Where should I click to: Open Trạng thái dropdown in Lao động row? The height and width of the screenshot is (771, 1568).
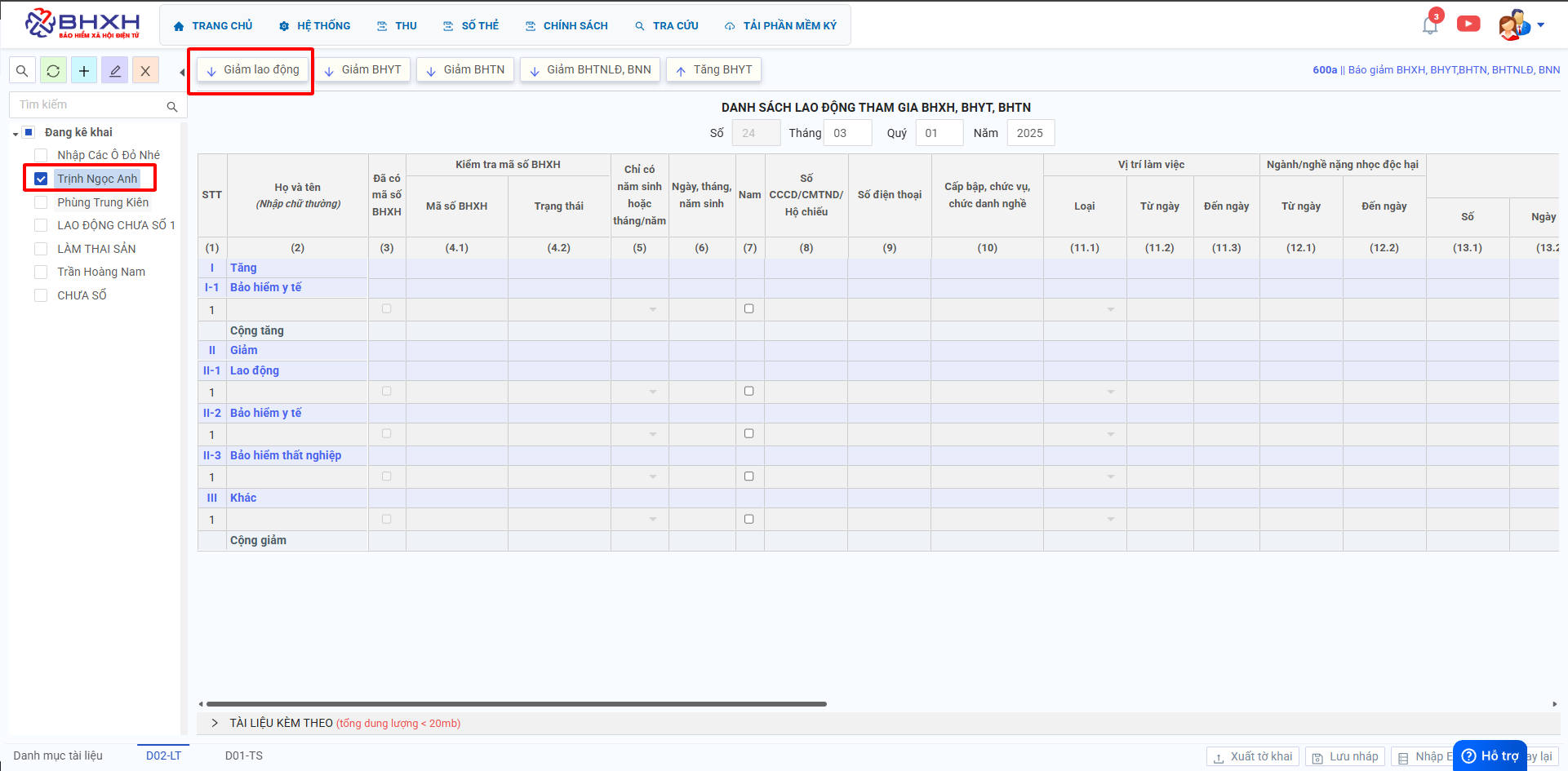(x=653, y=392)
